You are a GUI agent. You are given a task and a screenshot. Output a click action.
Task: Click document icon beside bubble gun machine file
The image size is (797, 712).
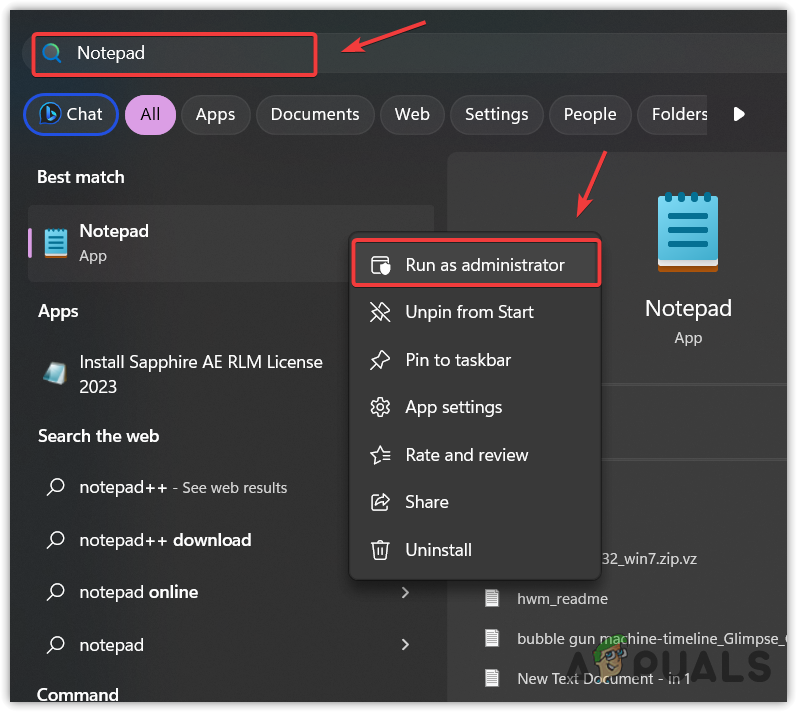click(492, 638)
